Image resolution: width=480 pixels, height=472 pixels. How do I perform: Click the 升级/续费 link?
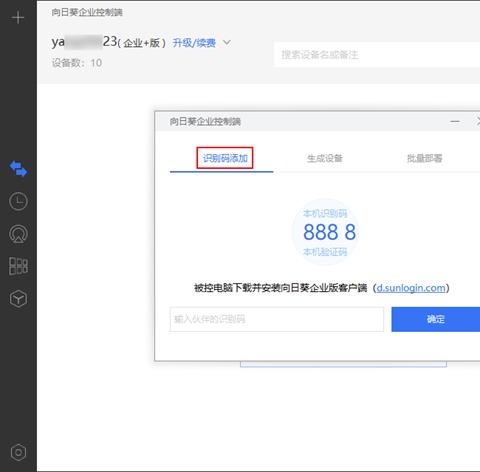[194, 43]
